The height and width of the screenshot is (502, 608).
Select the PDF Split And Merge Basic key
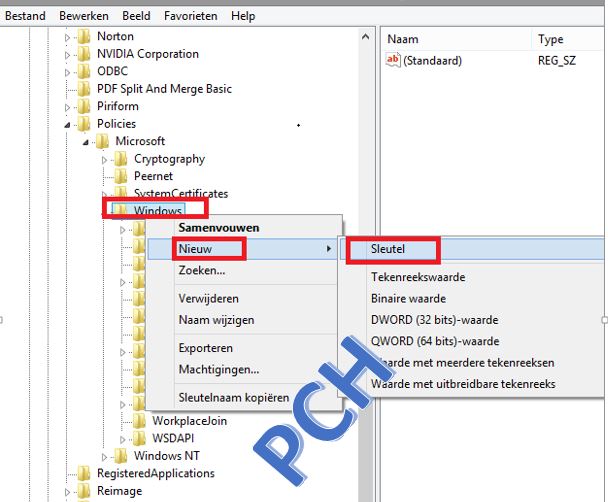164,89
